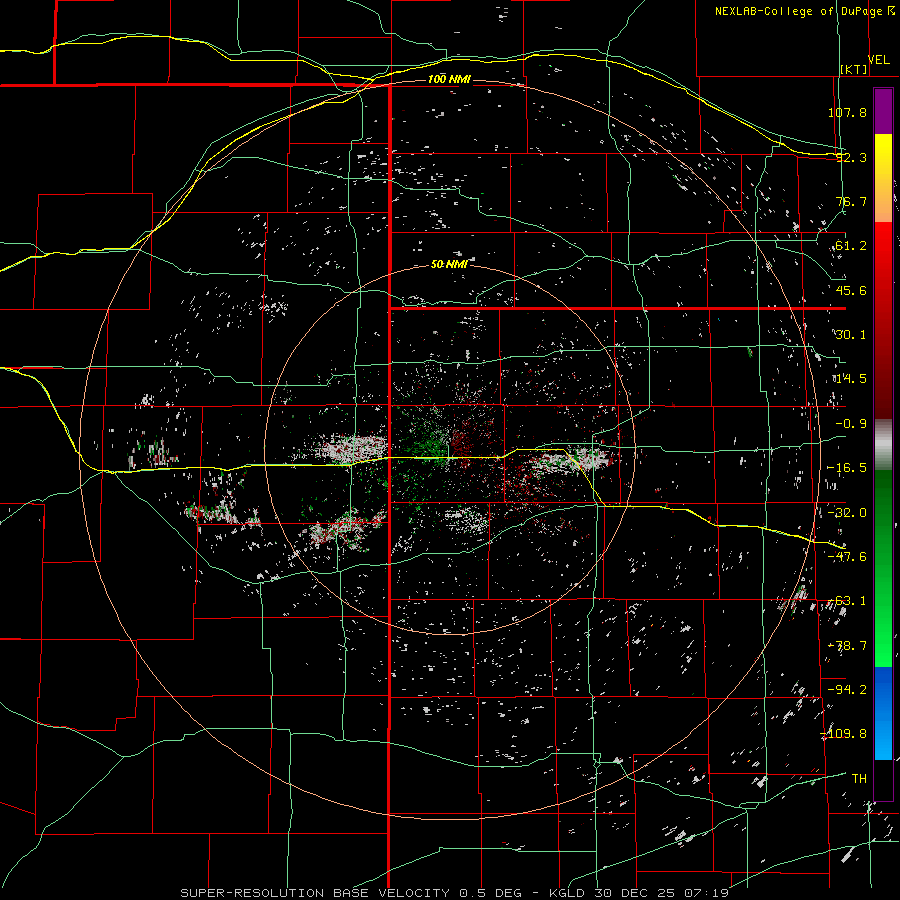Viewport: 900px width, 900px height.
Task: Click the TH threshold label
Action: (859, 779)
